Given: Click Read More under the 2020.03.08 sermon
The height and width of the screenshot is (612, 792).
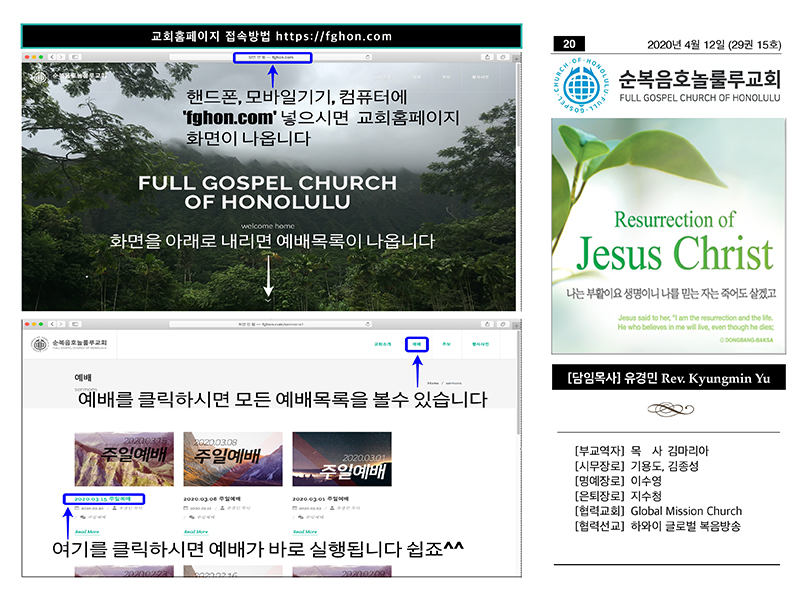Looking at the screenshot, I should click(196, 532).
